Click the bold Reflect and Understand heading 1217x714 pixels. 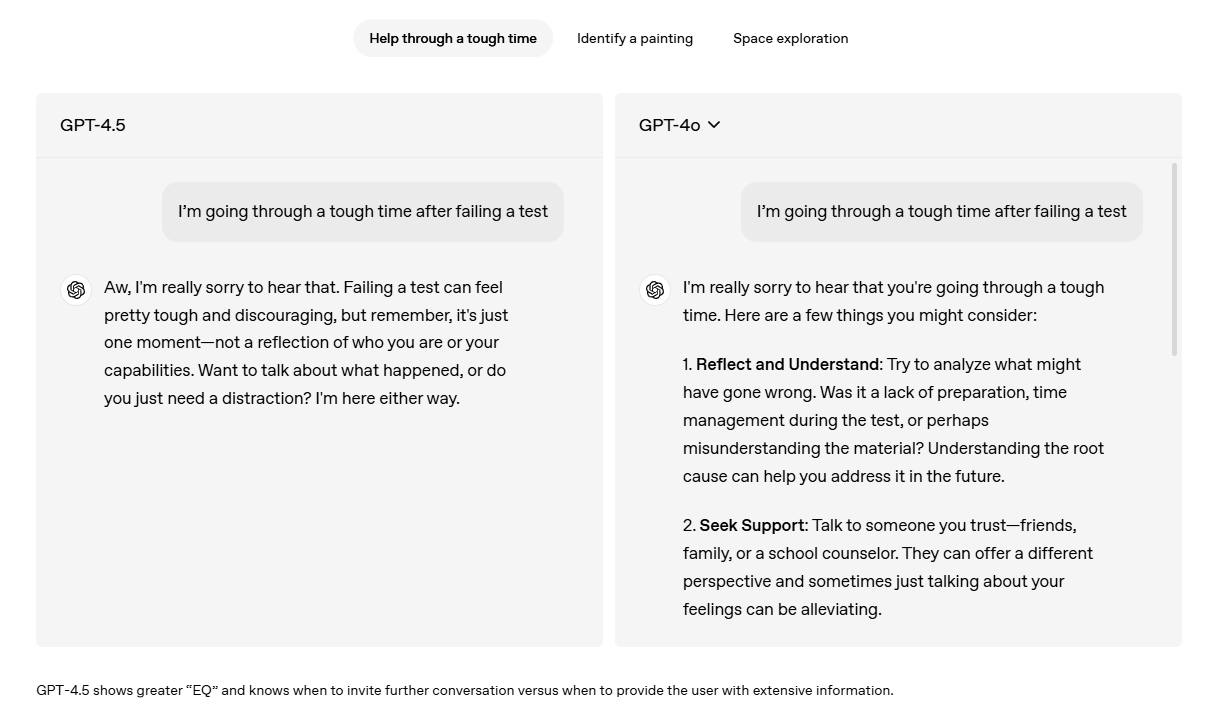(x=788, y=364)
